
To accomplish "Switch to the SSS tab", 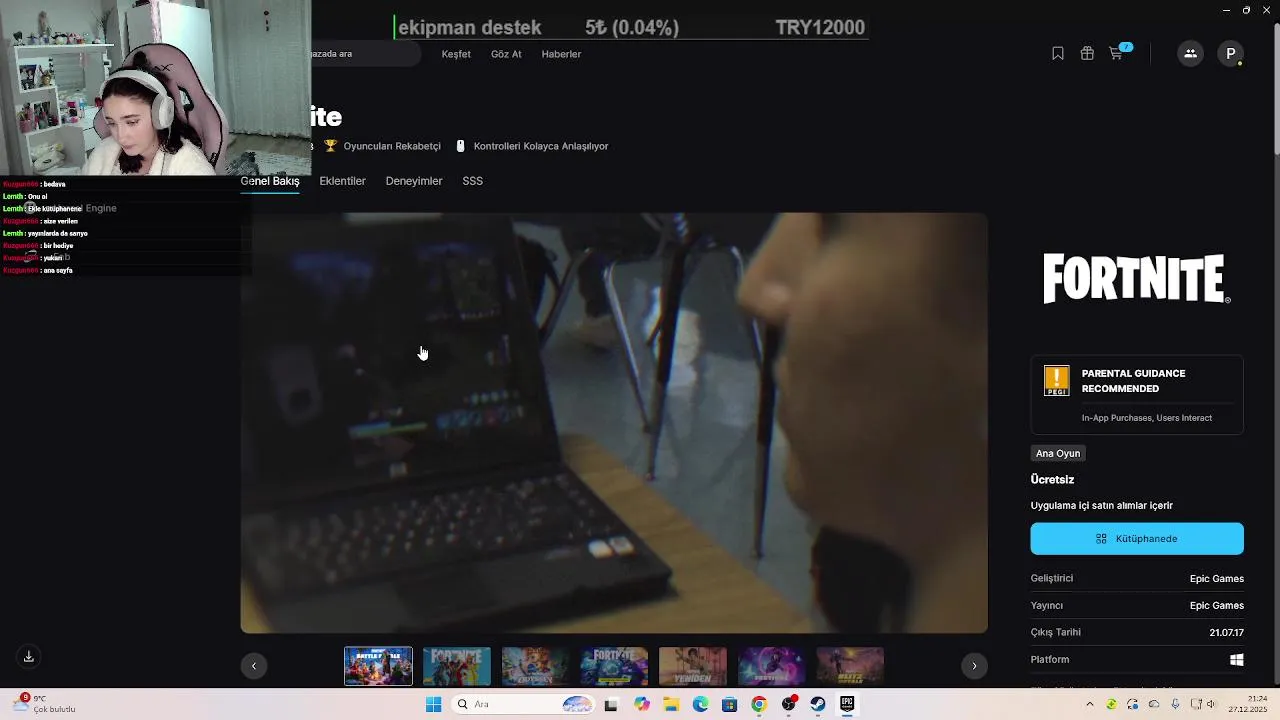I will [473, 181].
